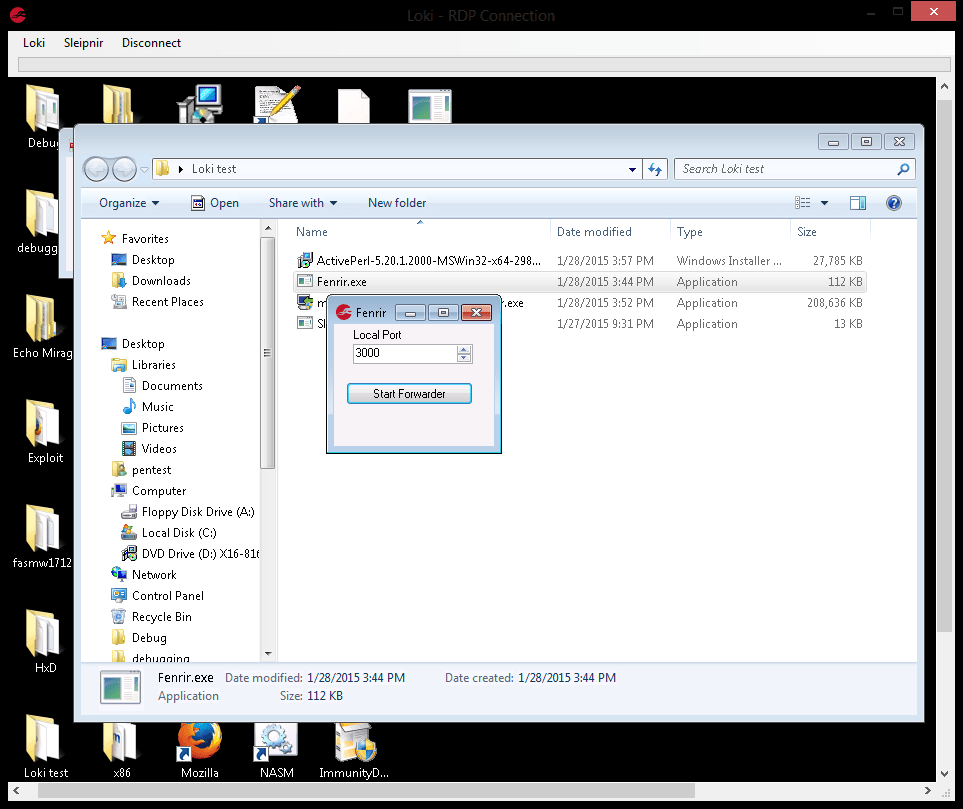Click the Mozilla Firefox desktop icon
The width and height of the screenshot is (963, 809).
point(198,745)
